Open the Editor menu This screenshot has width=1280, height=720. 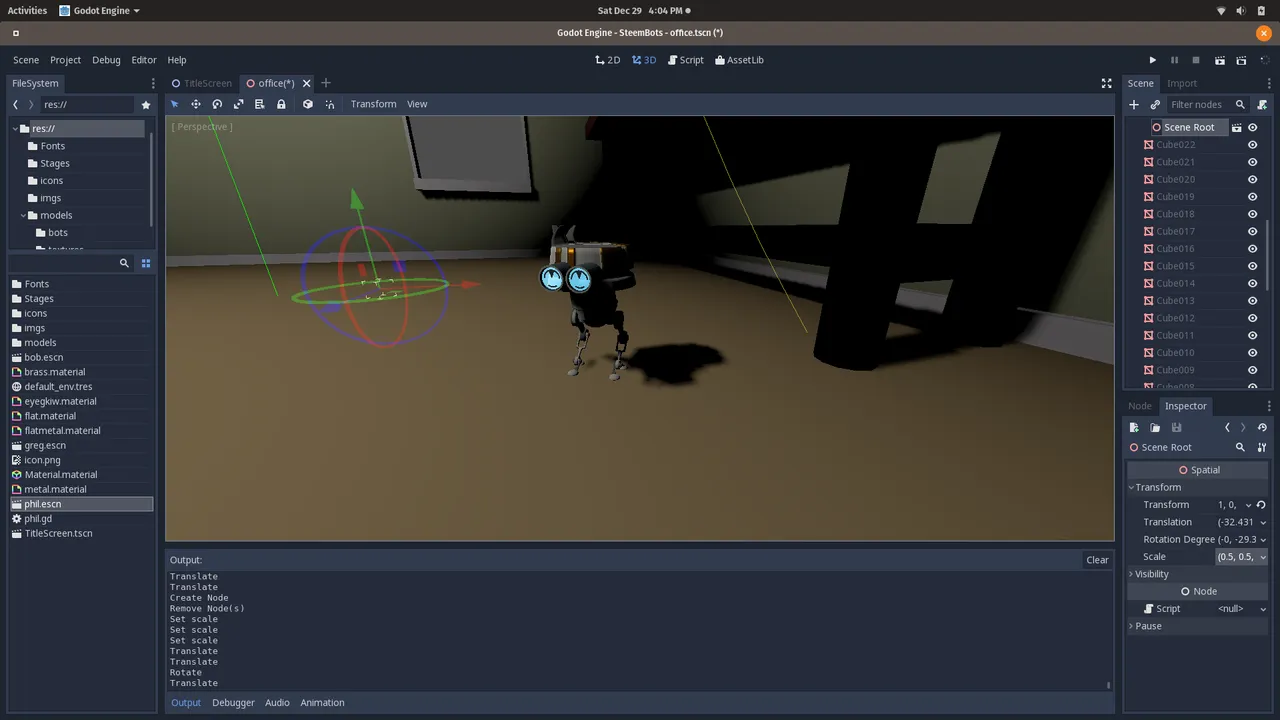tap(144, 60)
